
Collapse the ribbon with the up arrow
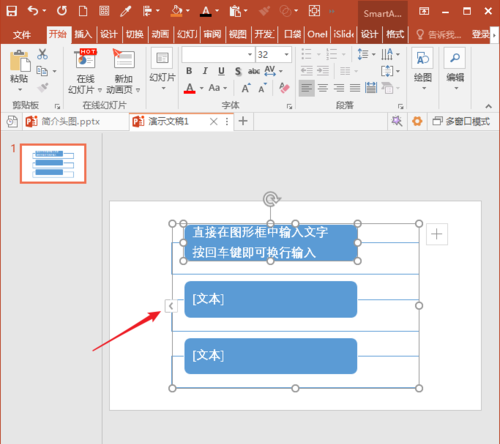pyautogui.click(x=488, y=106)
